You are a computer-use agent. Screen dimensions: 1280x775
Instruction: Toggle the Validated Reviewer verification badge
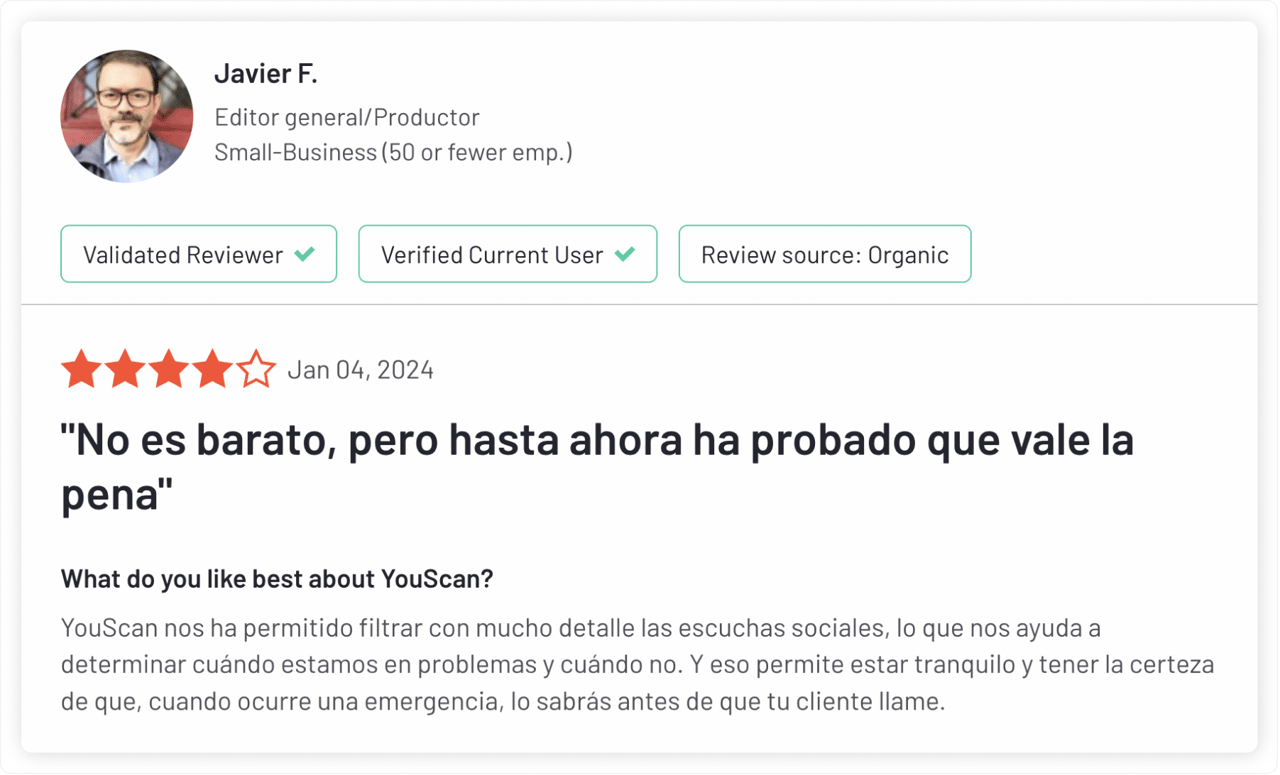[198, 254]
